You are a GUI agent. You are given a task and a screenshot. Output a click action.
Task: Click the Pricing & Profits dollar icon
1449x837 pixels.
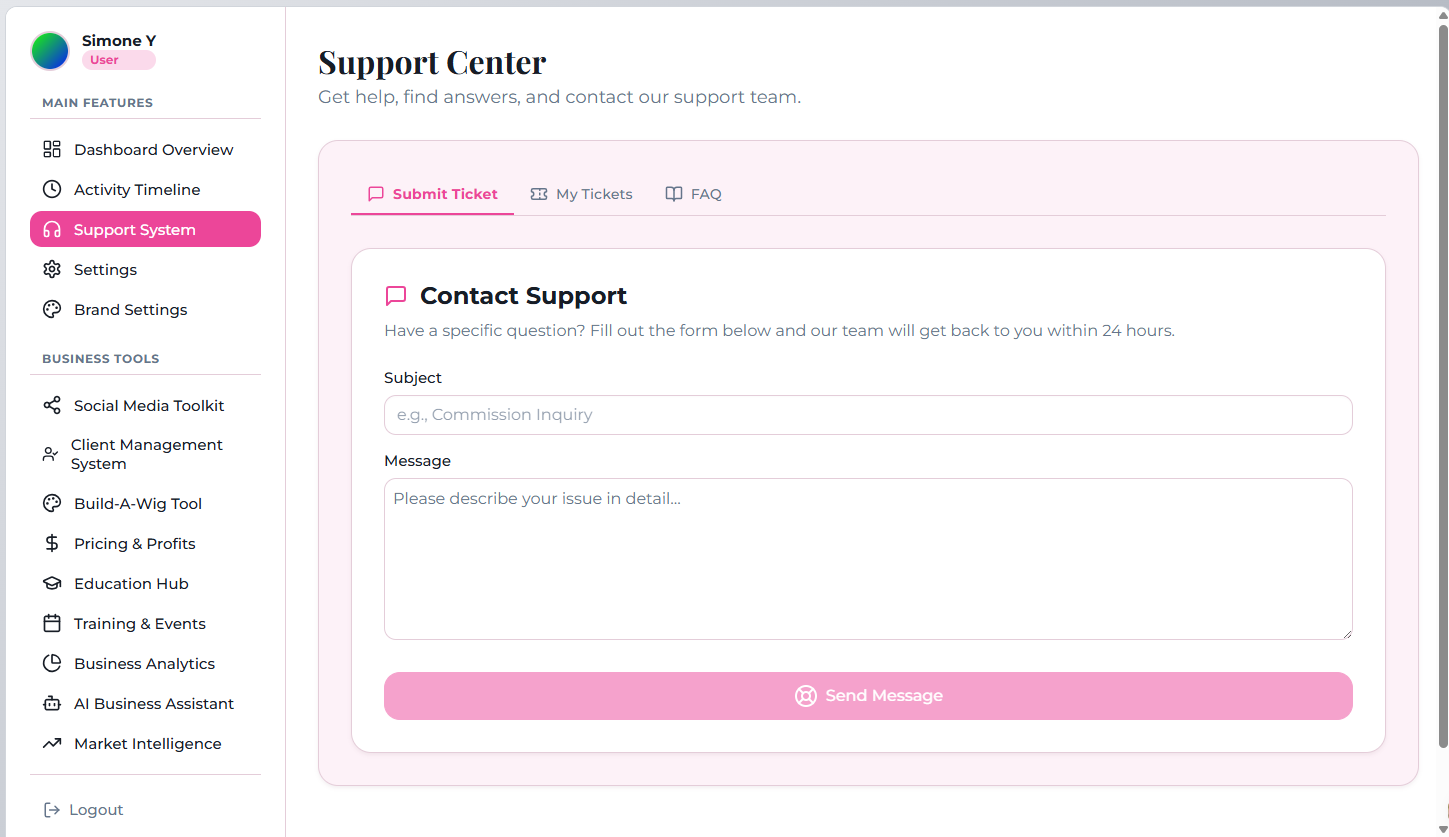[x=52, y=544]
